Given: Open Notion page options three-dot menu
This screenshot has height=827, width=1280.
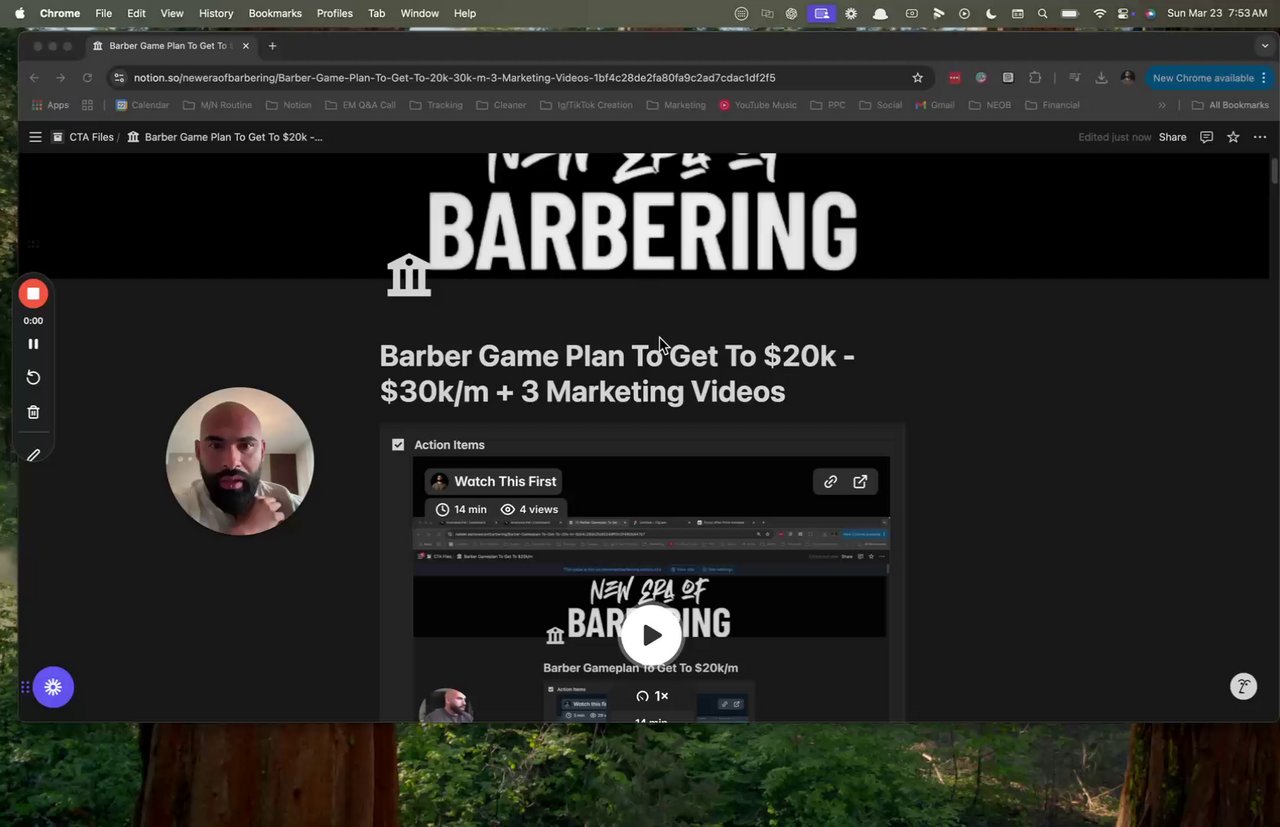Looking at the screenshot, I should pos(1259,137).
